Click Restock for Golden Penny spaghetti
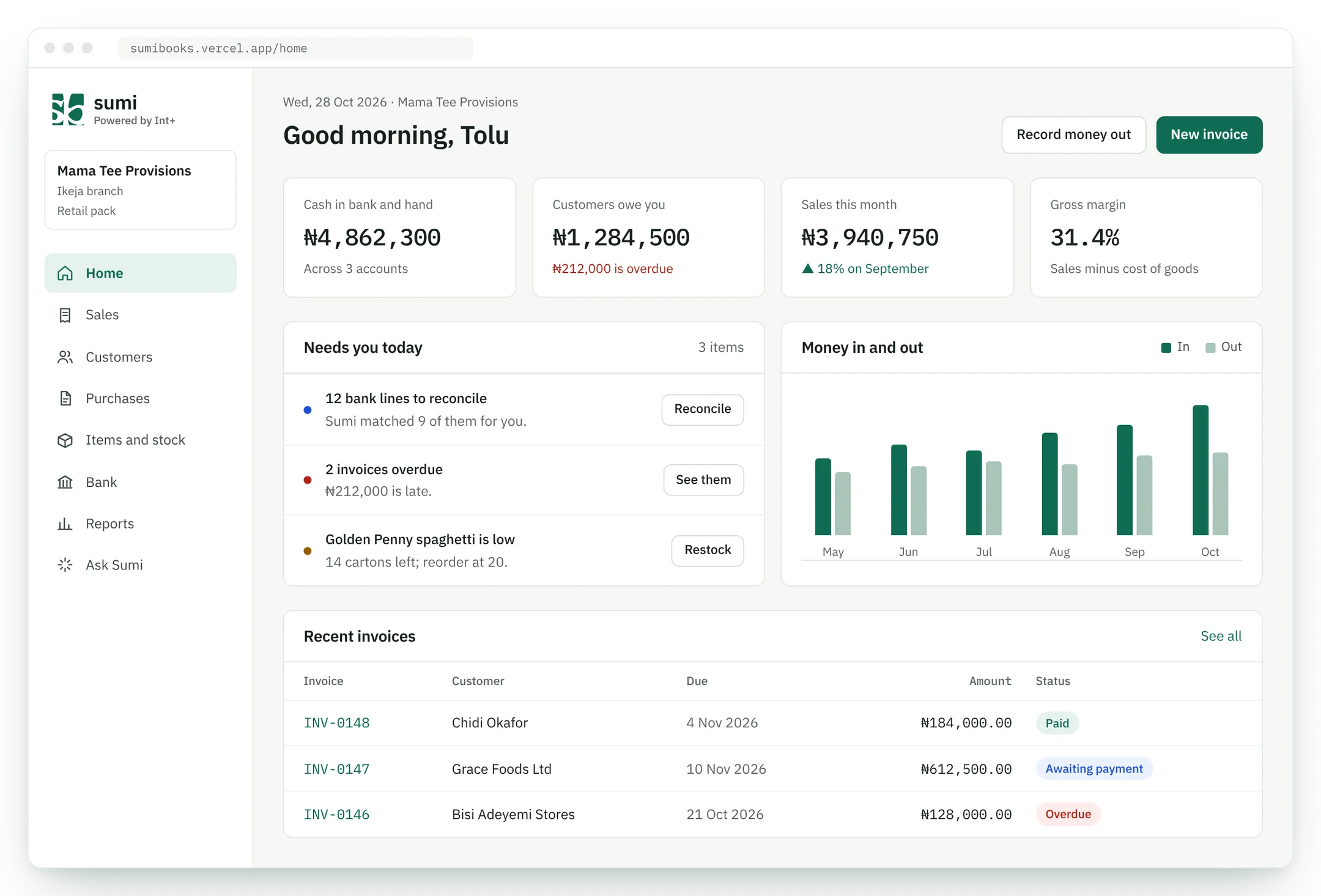Image resolution: width=1321 pixels, height=896 pixels. 708,550
